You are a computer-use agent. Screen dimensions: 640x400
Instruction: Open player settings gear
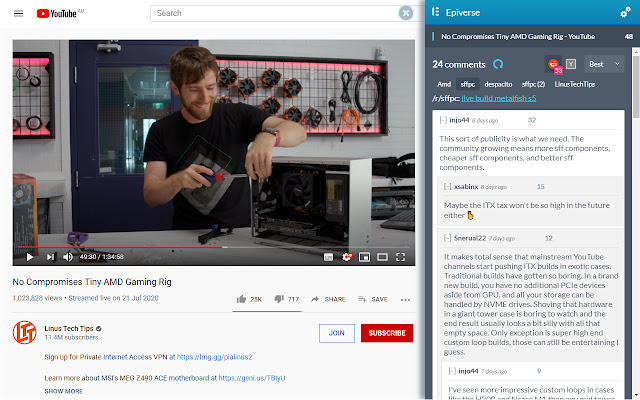pyautogui.click(x=347, y=256)
